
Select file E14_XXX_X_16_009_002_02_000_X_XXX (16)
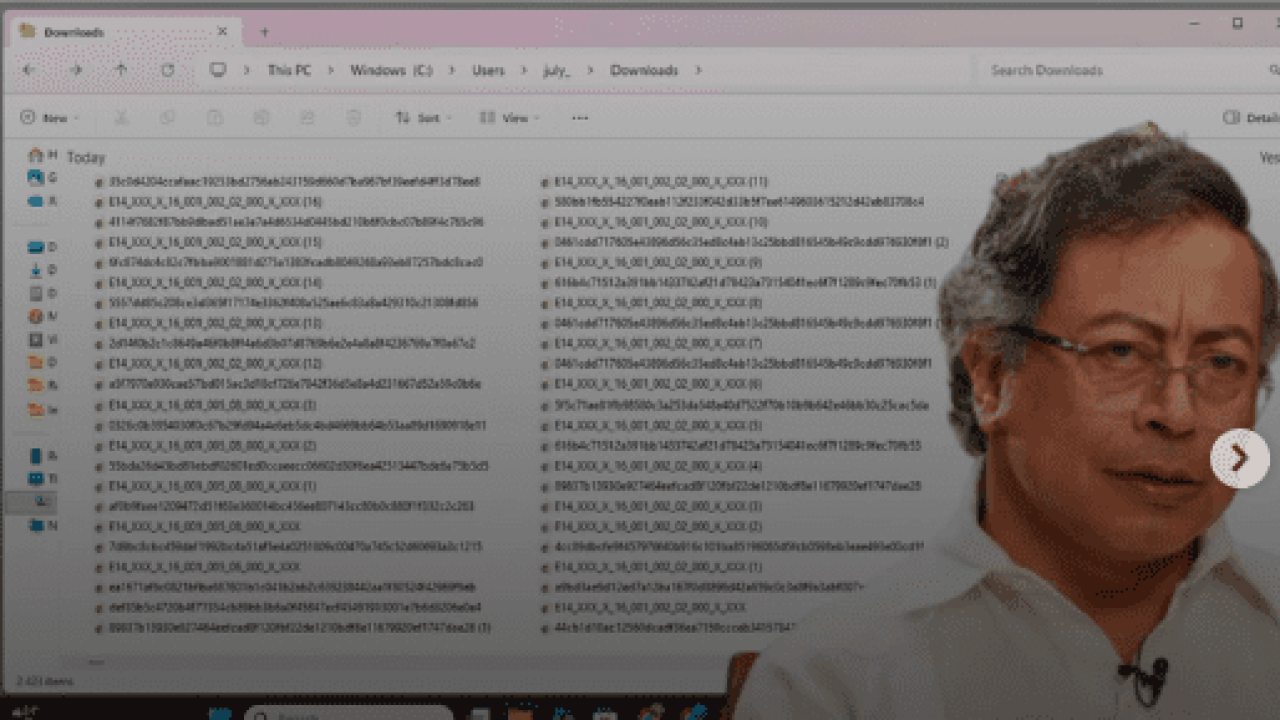click(201, 202)
